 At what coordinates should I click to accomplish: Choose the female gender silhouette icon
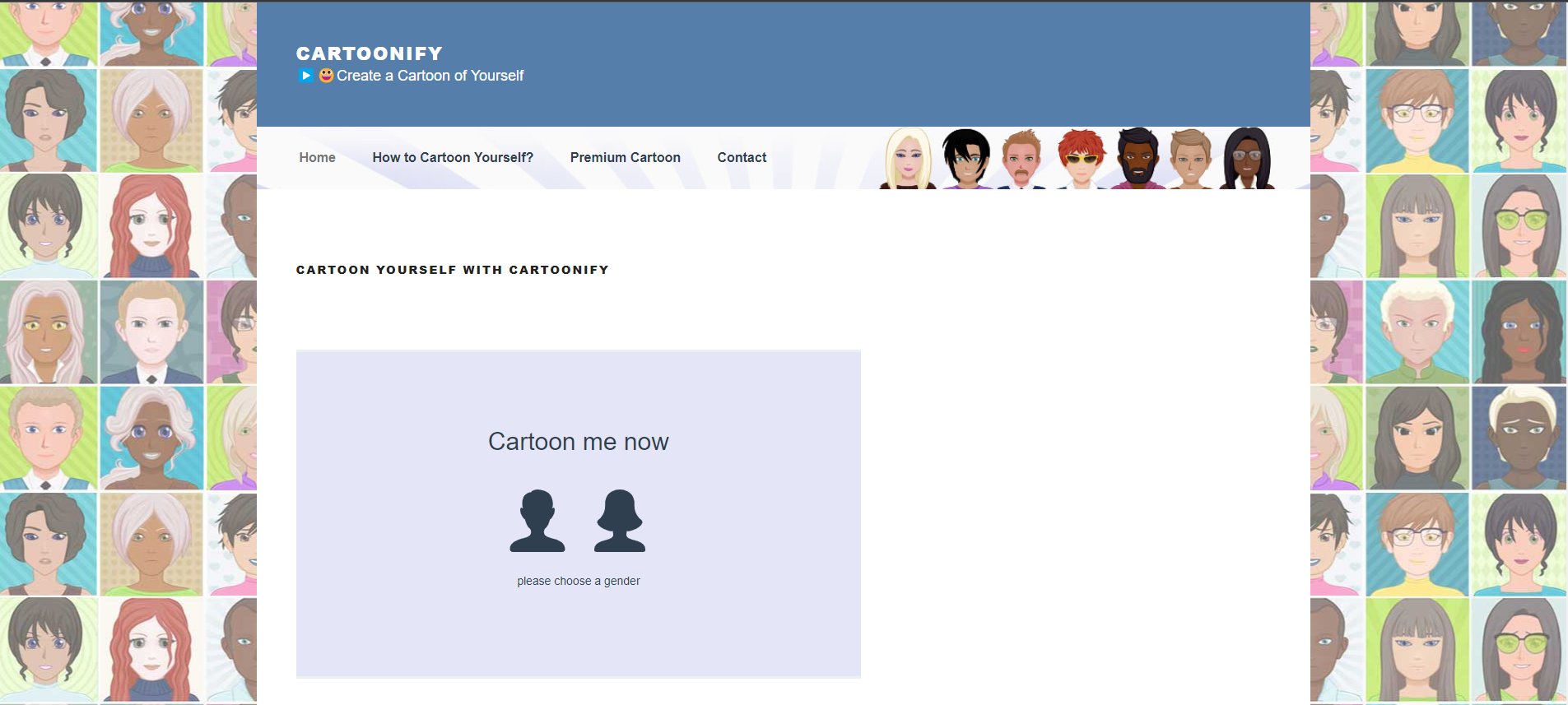pyautogui.click(x=620, y=521)
